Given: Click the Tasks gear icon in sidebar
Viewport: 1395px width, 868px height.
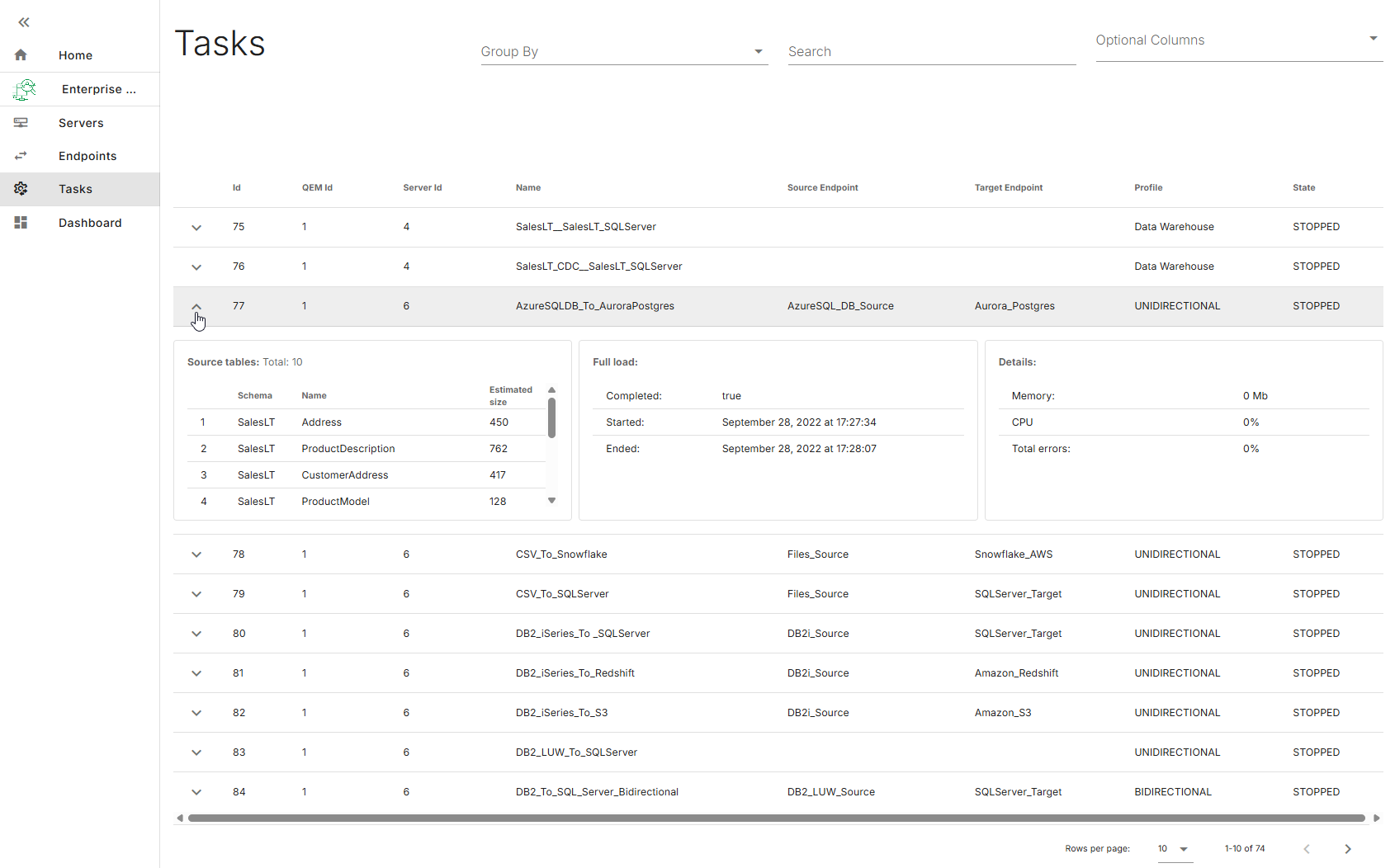Looking at the screenshot, I should point(21,189).
